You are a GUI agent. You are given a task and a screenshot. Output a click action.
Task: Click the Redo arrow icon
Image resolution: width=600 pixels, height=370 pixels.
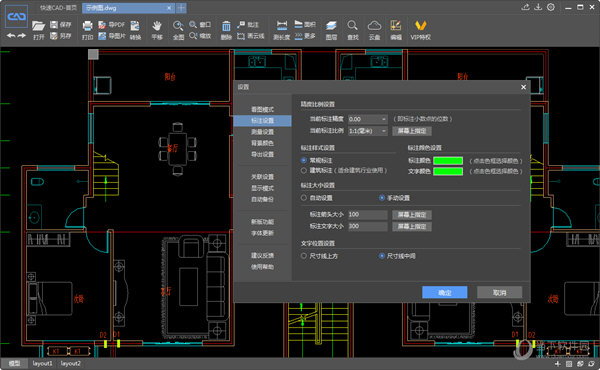pyautogui.click(x=21, y=36)
